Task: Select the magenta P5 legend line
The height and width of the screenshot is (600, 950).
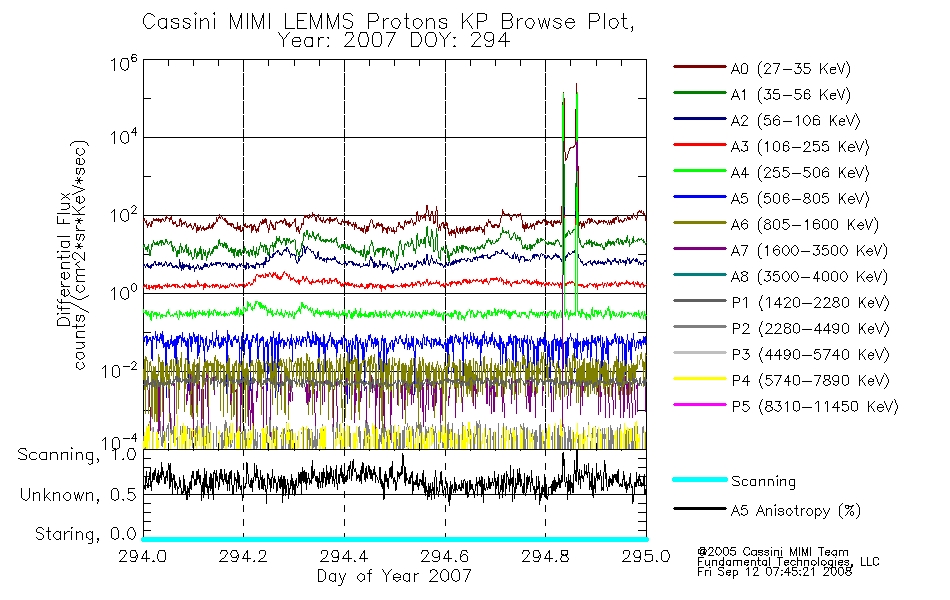Action: [700, 405]
